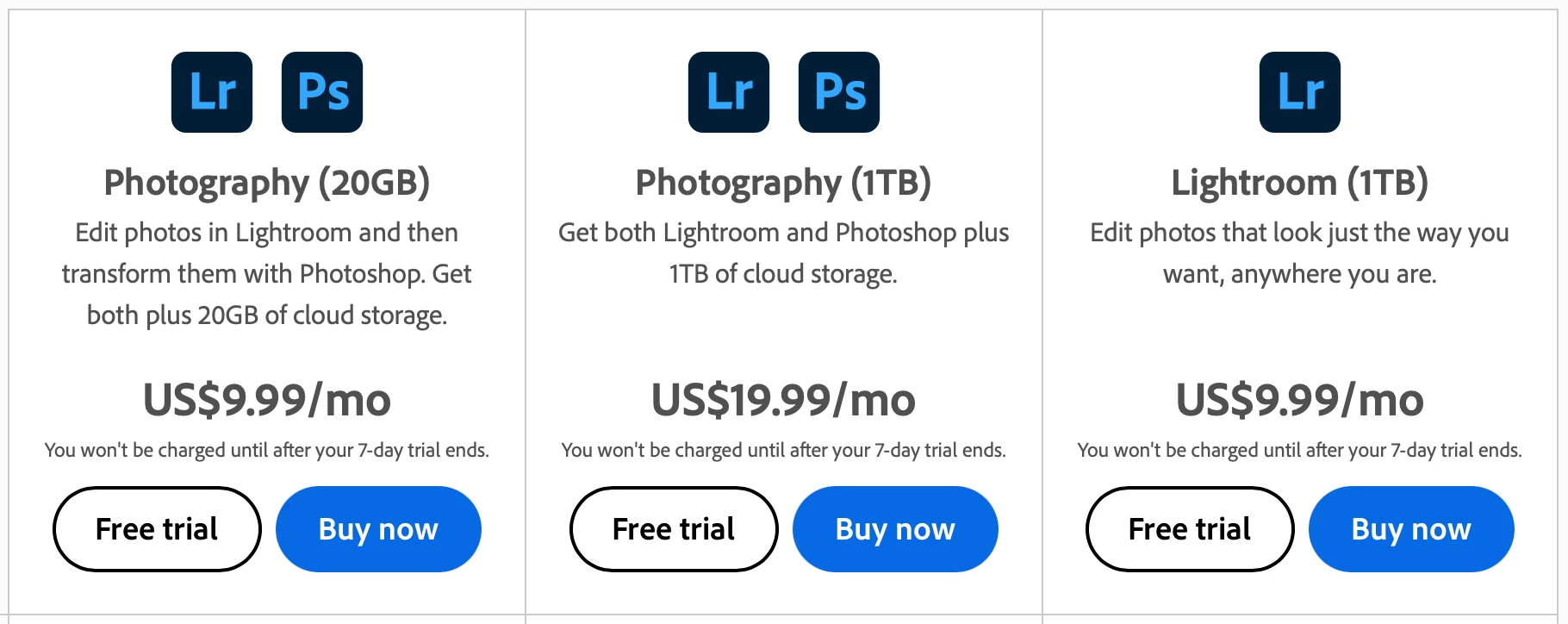Buy now the Lightroom (1TB) plan
The width and height of the screenshot is (1568, 624).
pyautogui.click(x=1411, y=529)
